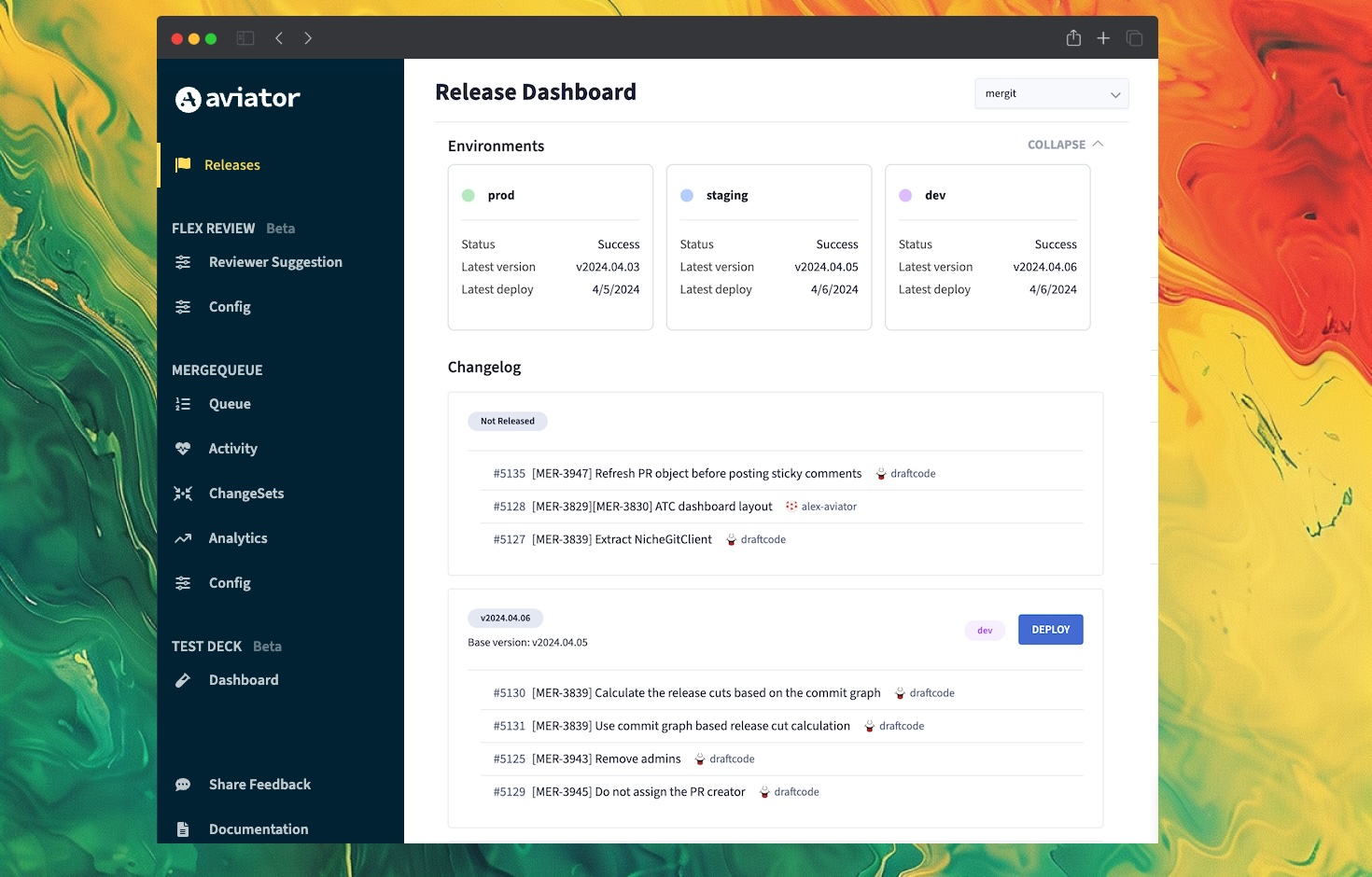Click the Reviewer Suggestion sliders icon
1372x877 pixels.
click(183, 262)
